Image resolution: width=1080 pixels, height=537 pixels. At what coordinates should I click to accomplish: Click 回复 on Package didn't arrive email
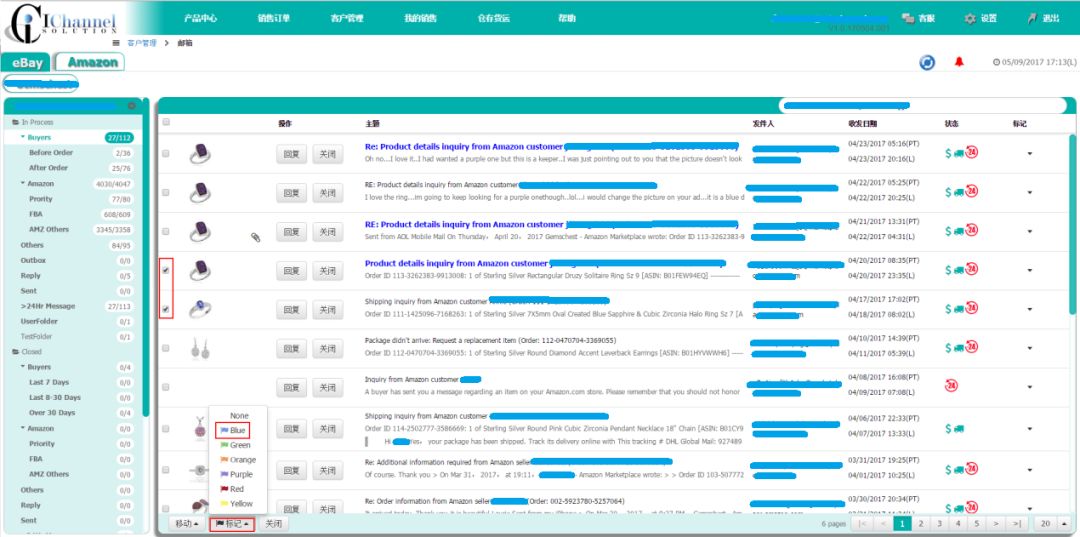tap(291, 348)
